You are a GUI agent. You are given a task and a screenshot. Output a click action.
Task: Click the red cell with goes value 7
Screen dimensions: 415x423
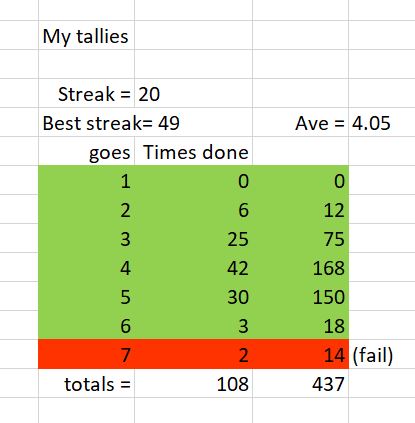click(86, 354)
